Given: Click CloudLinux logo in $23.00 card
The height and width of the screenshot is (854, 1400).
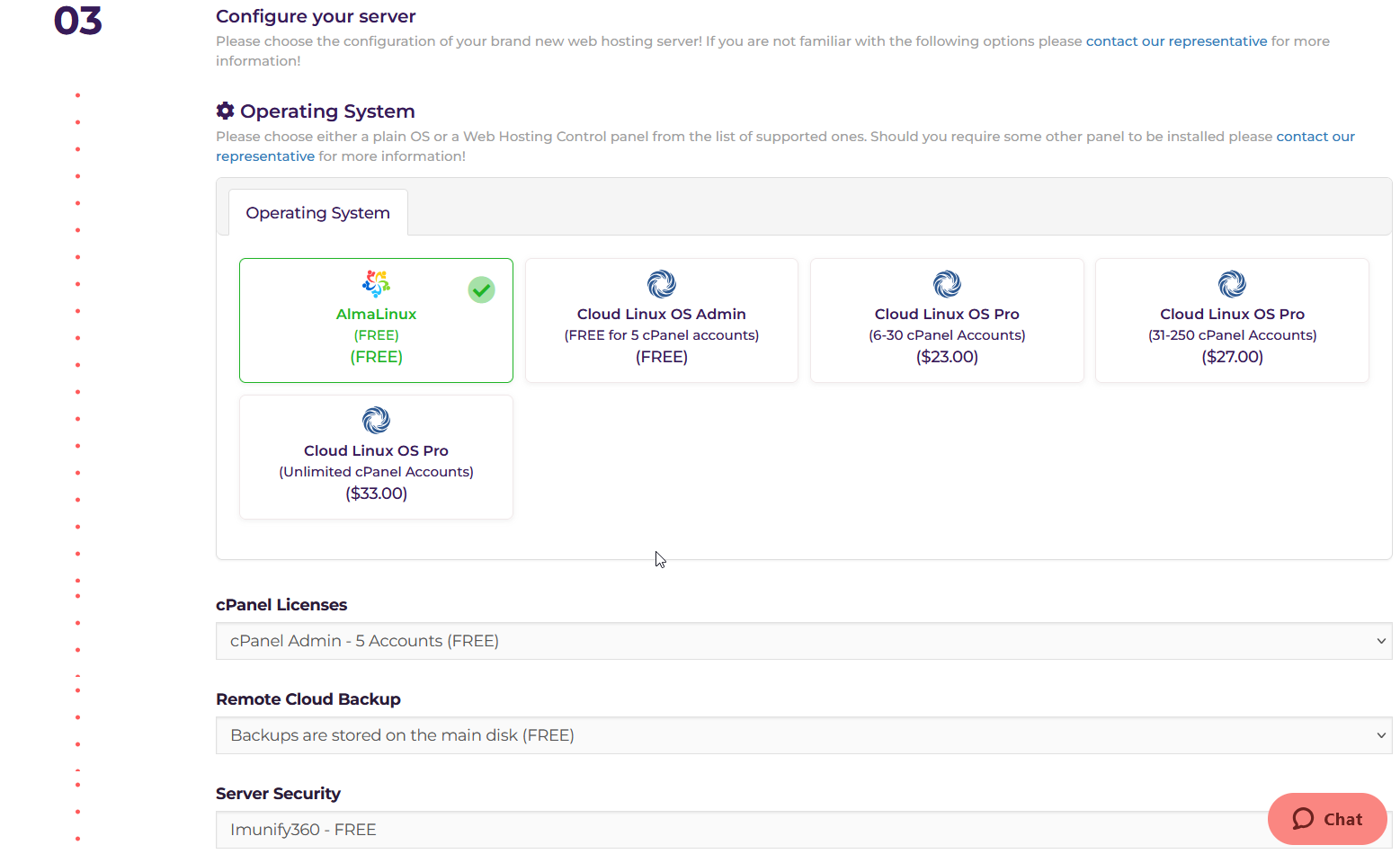Looking at the screenshot, I should tap(947, 284).
